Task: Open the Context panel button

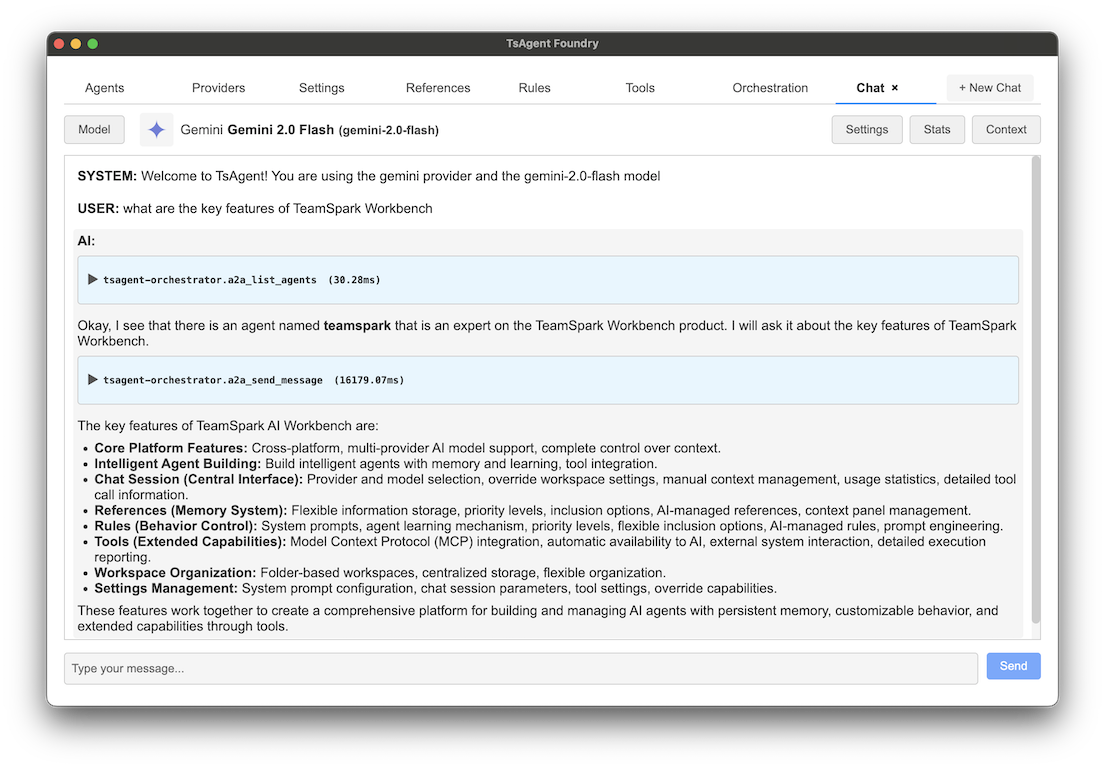Action: click(1006, 130)
